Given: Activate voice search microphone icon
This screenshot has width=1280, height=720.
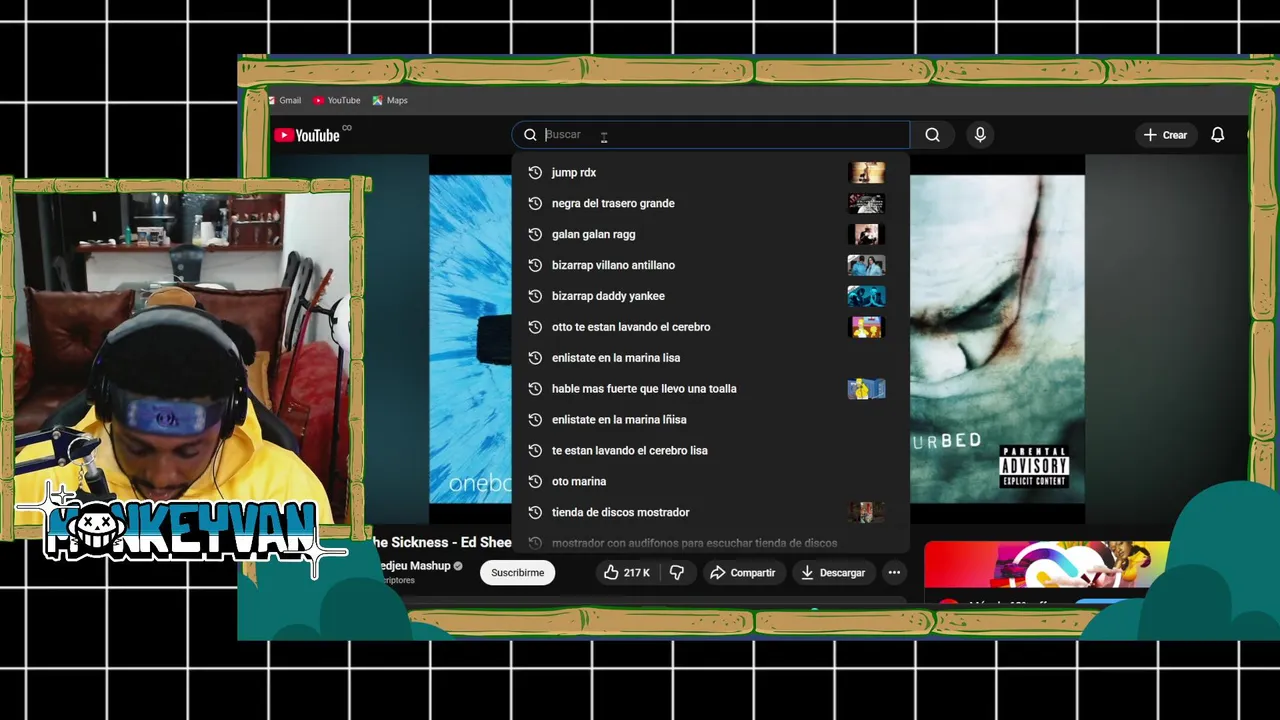Looking at the screenshot, I should (980, 135).
